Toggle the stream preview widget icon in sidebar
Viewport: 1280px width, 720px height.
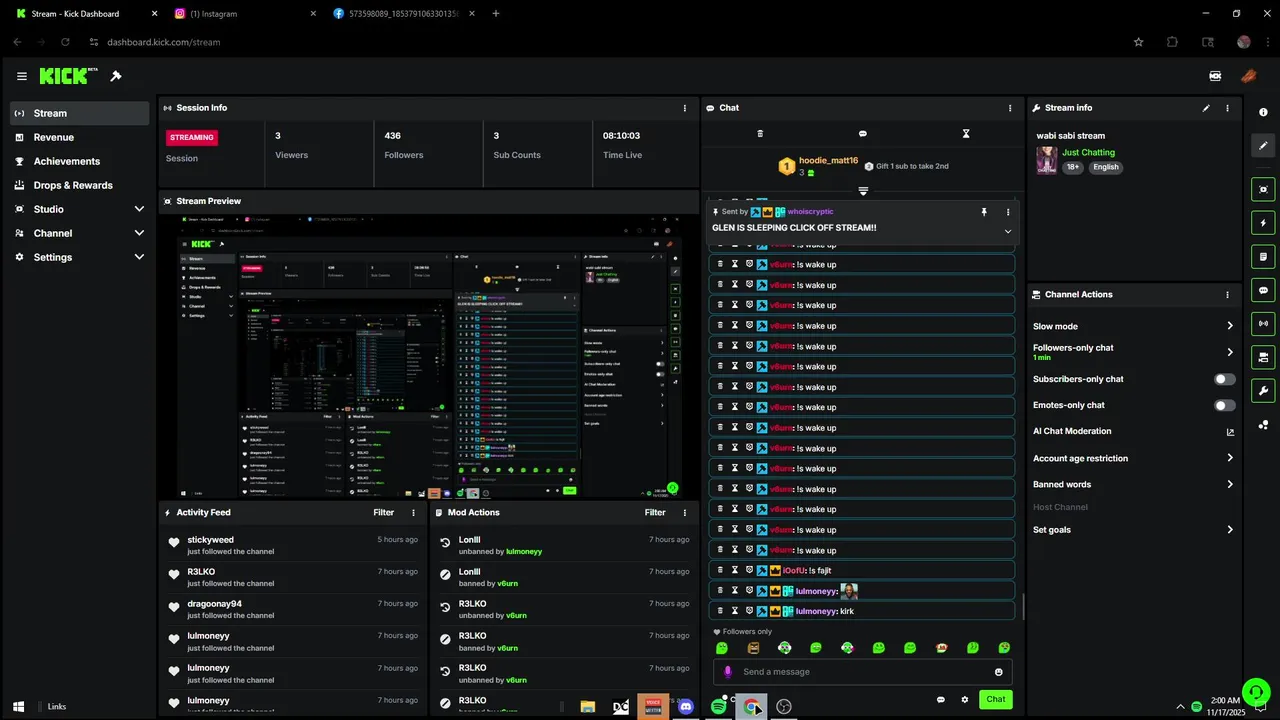[x=1264, y=189]
